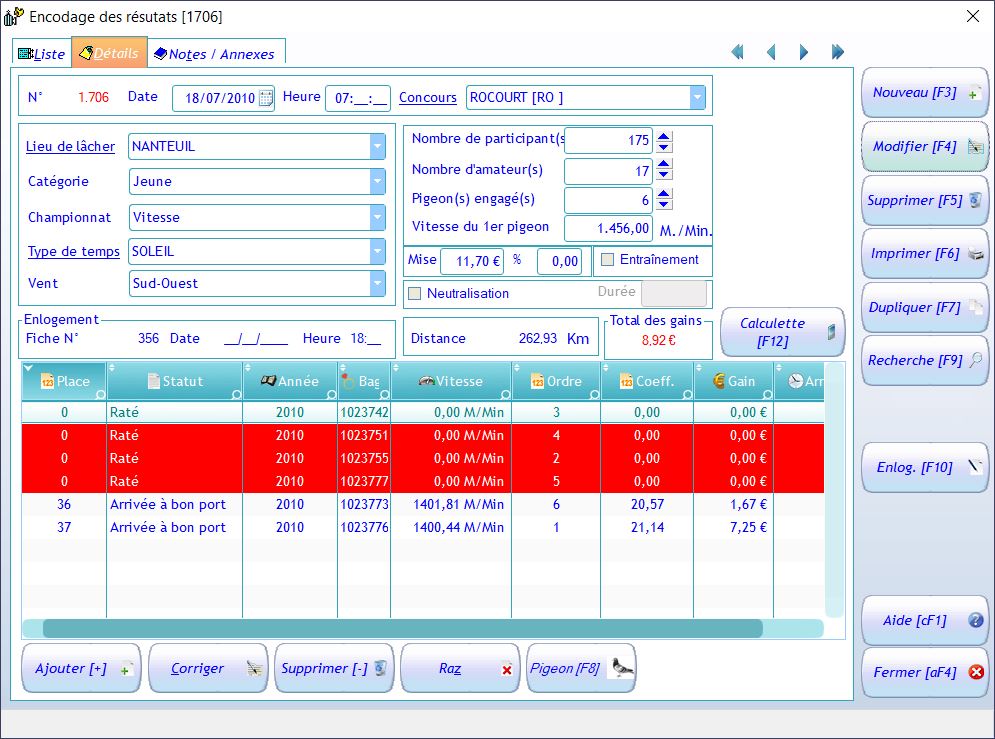Follow the Type de temps link
This screenshot has width=995, height=739.
[x=74, y=251]
